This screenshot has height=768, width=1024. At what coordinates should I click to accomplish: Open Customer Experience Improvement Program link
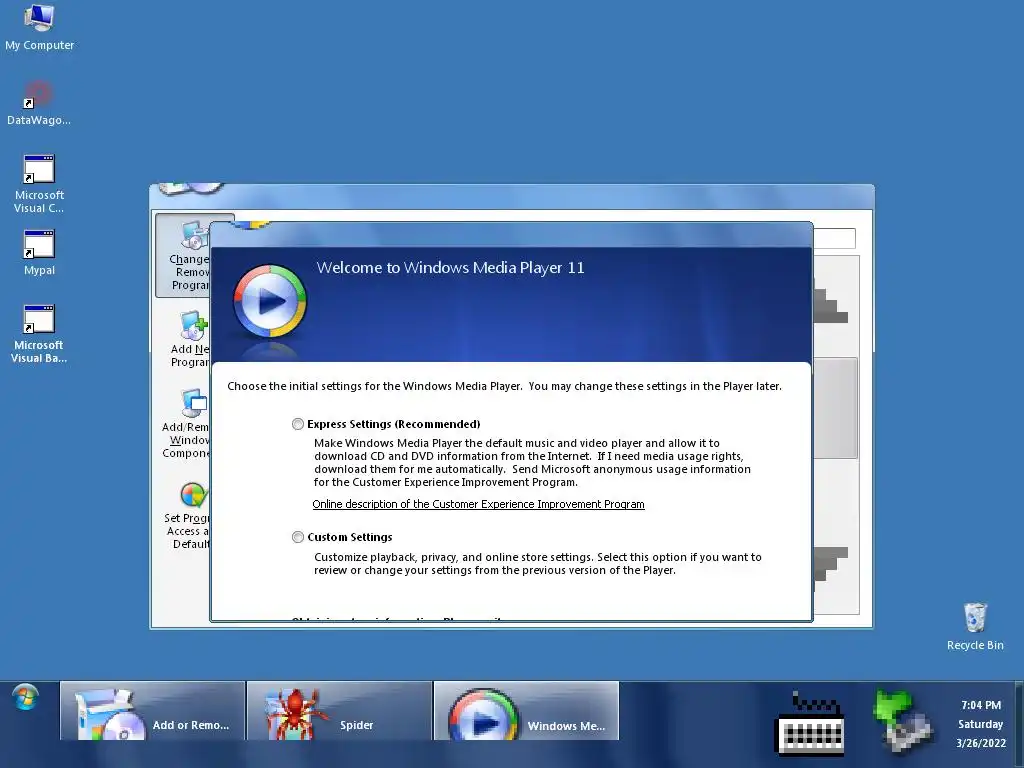[x=478, y=504]
